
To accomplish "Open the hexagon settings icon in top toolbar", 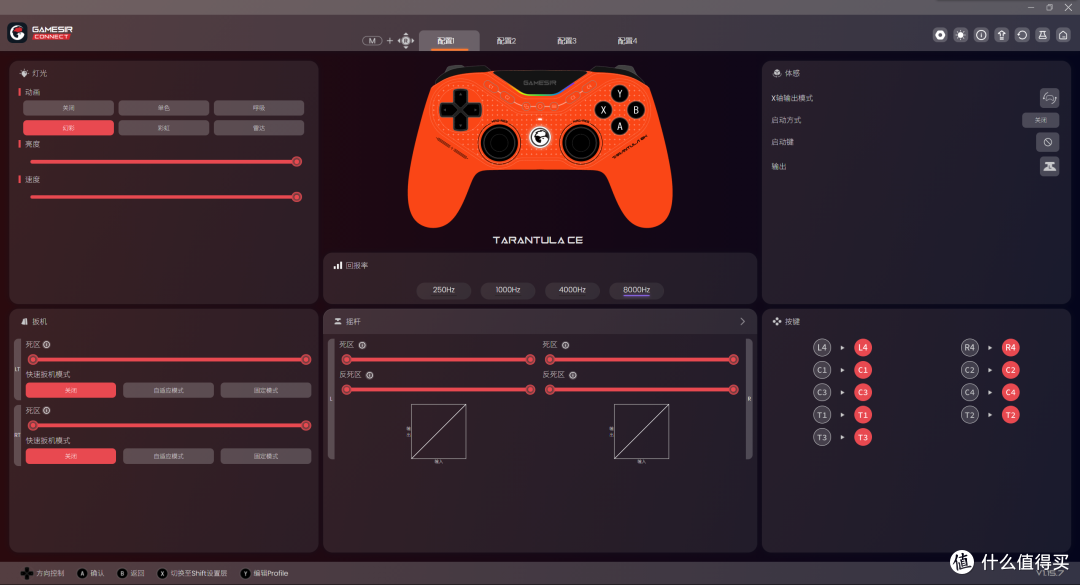I will pyautogui.click(x=939, y=35).
